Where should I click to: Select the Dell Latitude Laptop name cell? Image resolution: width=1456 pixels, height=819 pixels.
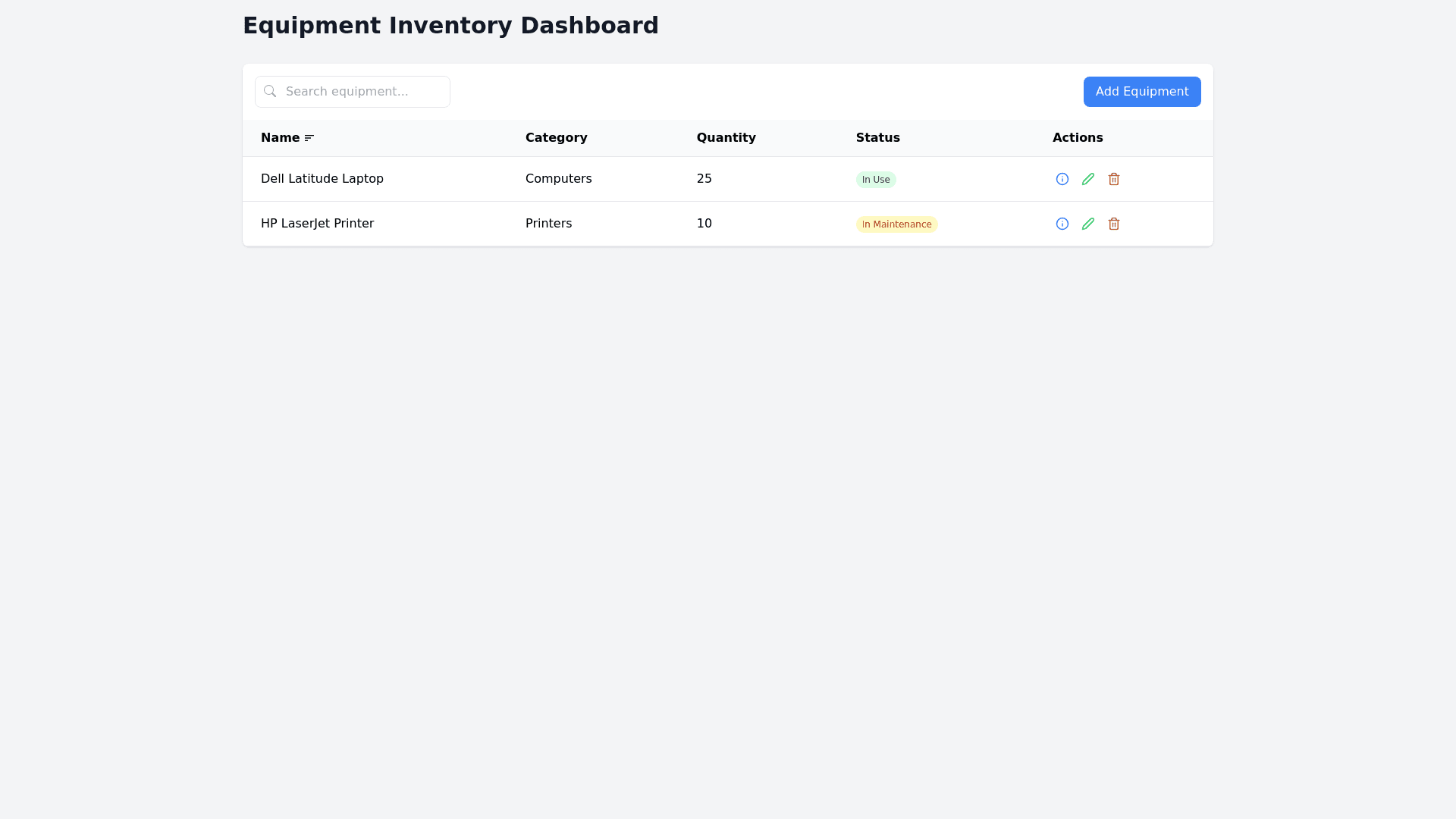(x=322, y=179)
